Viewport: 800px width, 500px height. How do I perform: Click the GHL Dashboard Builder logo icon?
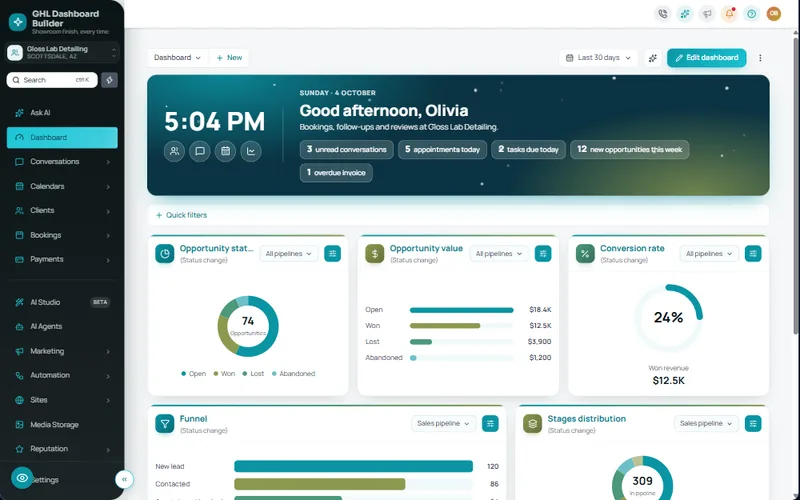[x=18, y=22]
